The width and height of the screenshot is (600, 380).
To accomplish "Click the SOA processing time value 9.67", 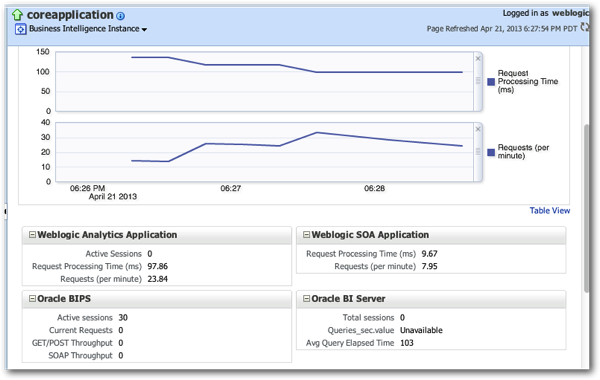I will (429, 254).
